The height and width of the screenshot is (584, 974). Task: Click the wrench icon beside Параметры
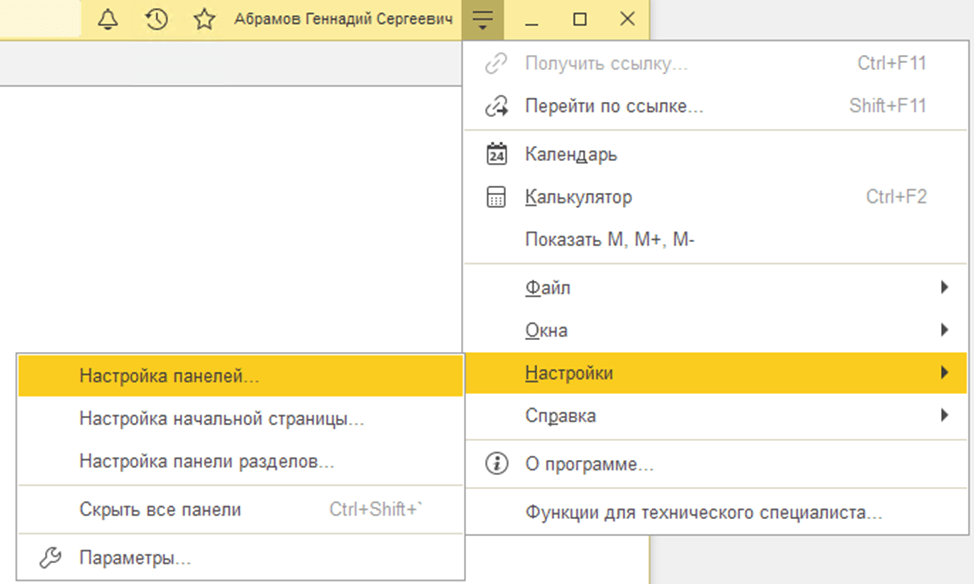(x=50, y=558)
